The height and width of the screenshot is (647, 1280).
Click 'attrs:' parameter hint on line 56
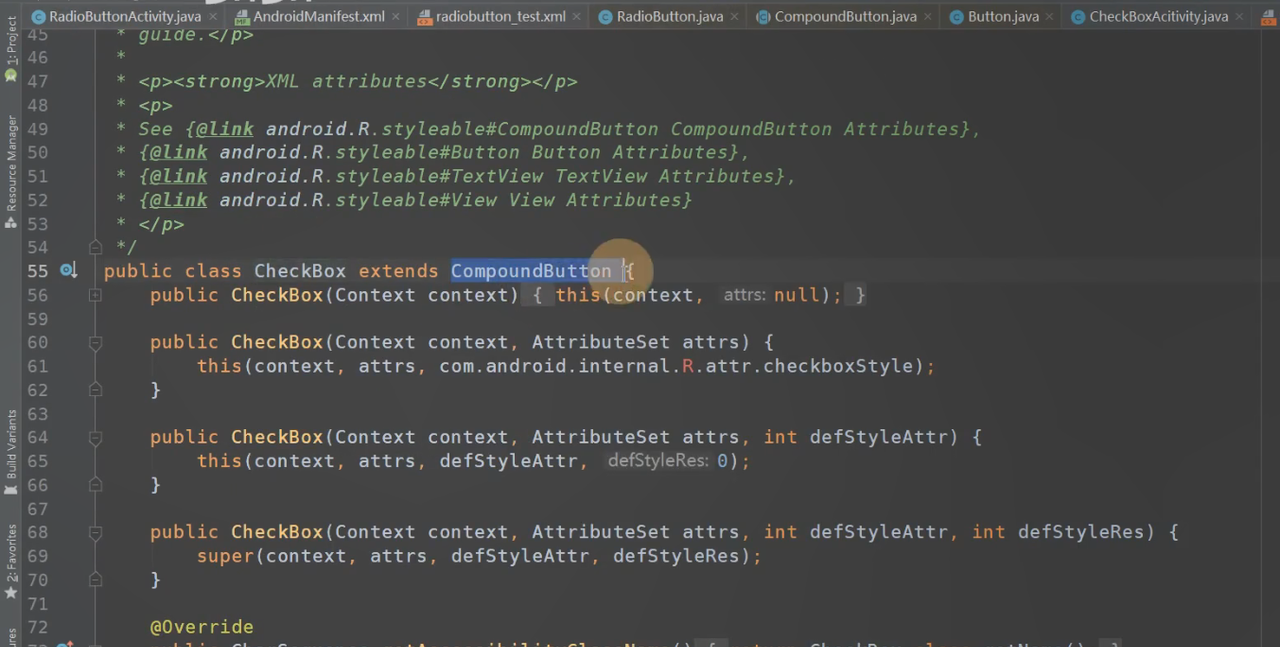coord(744,295)
